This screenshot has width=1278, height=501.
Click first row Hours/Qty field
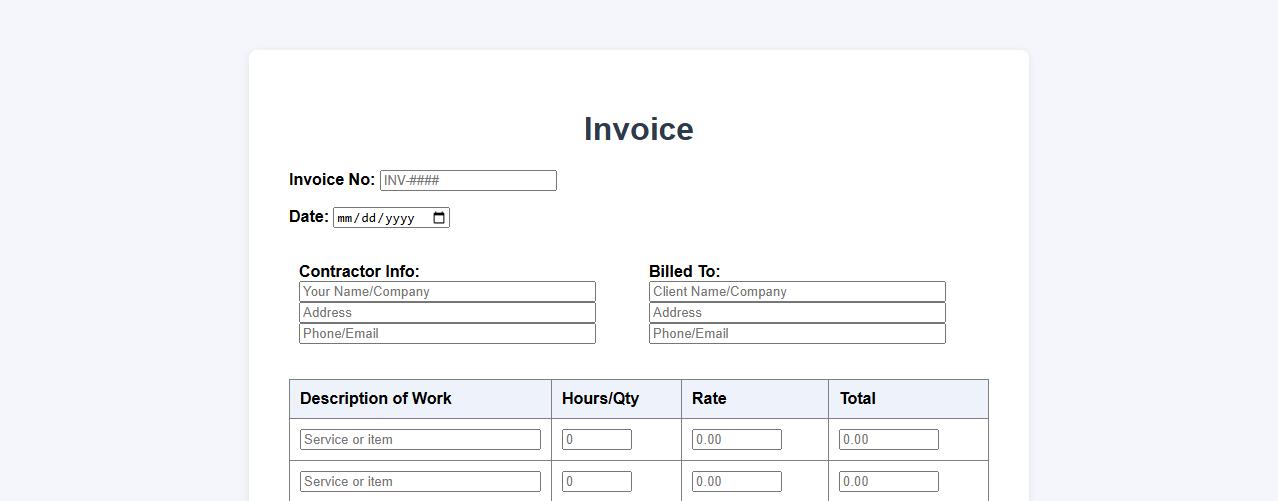597,440
